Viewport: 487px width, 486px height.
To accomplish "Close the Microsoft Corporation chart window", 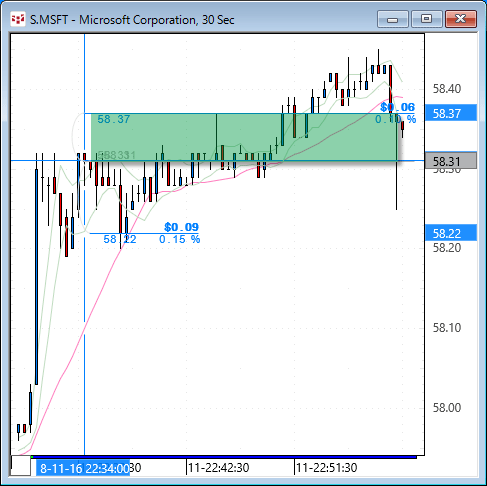I will pyautogui.click(x=461, y=19).
